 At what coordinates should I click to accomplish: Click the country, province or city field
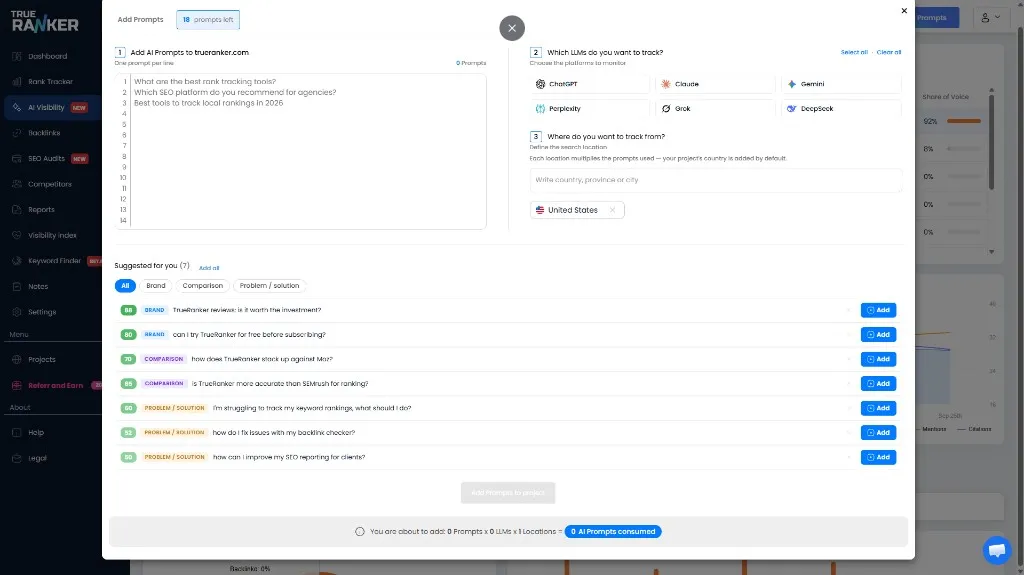pos(716,180)
